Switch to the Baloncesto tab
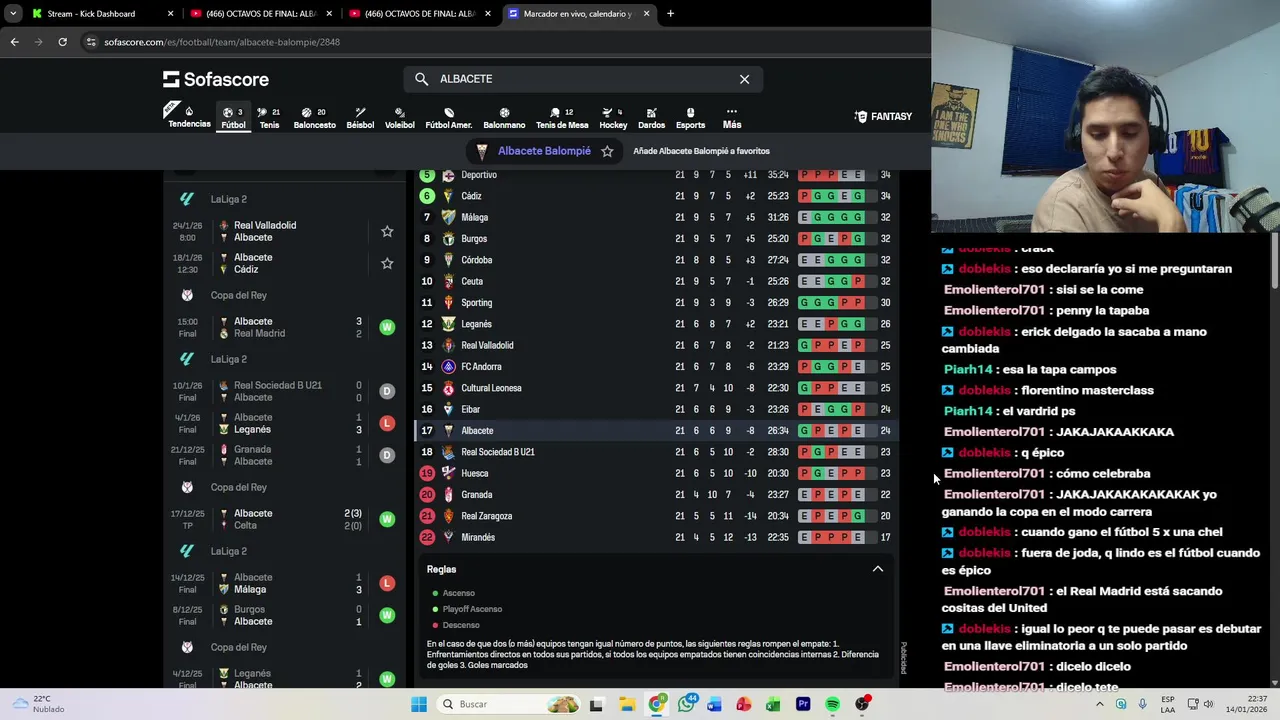The width and height of the screenshot is (1280, 720). (x=314, y=118)
